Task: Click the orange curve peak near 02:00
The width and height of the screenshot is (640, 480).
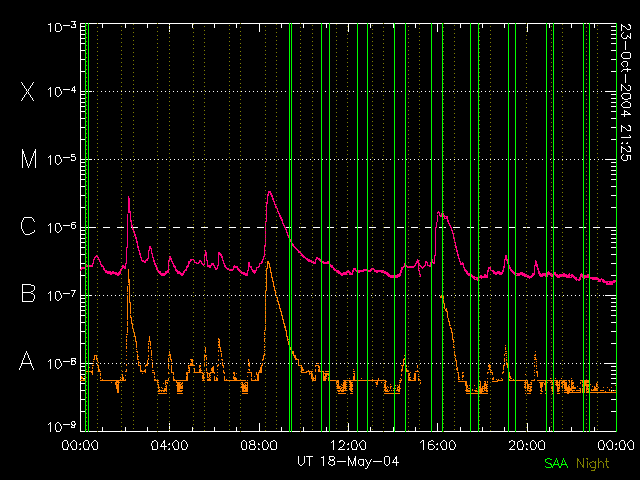Action: click(129, 270)
